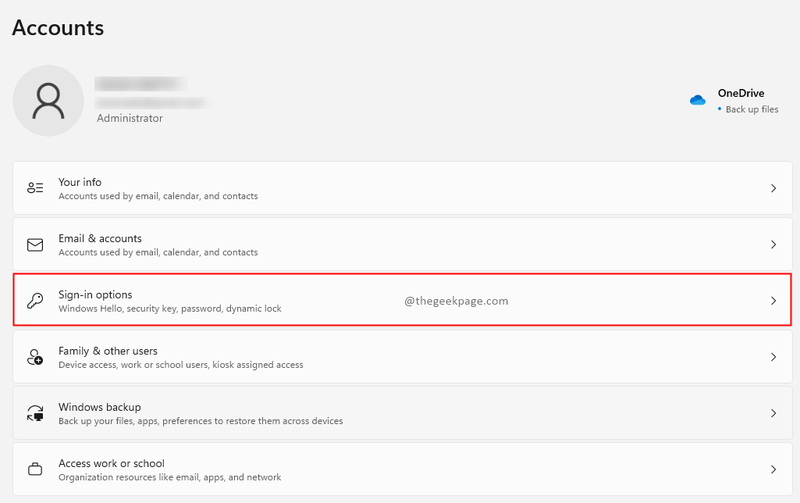Image resolution: width=800 pixels, height=503 pixels.
Task: Expand Your info with its chevron
Action: pos(773,188)
